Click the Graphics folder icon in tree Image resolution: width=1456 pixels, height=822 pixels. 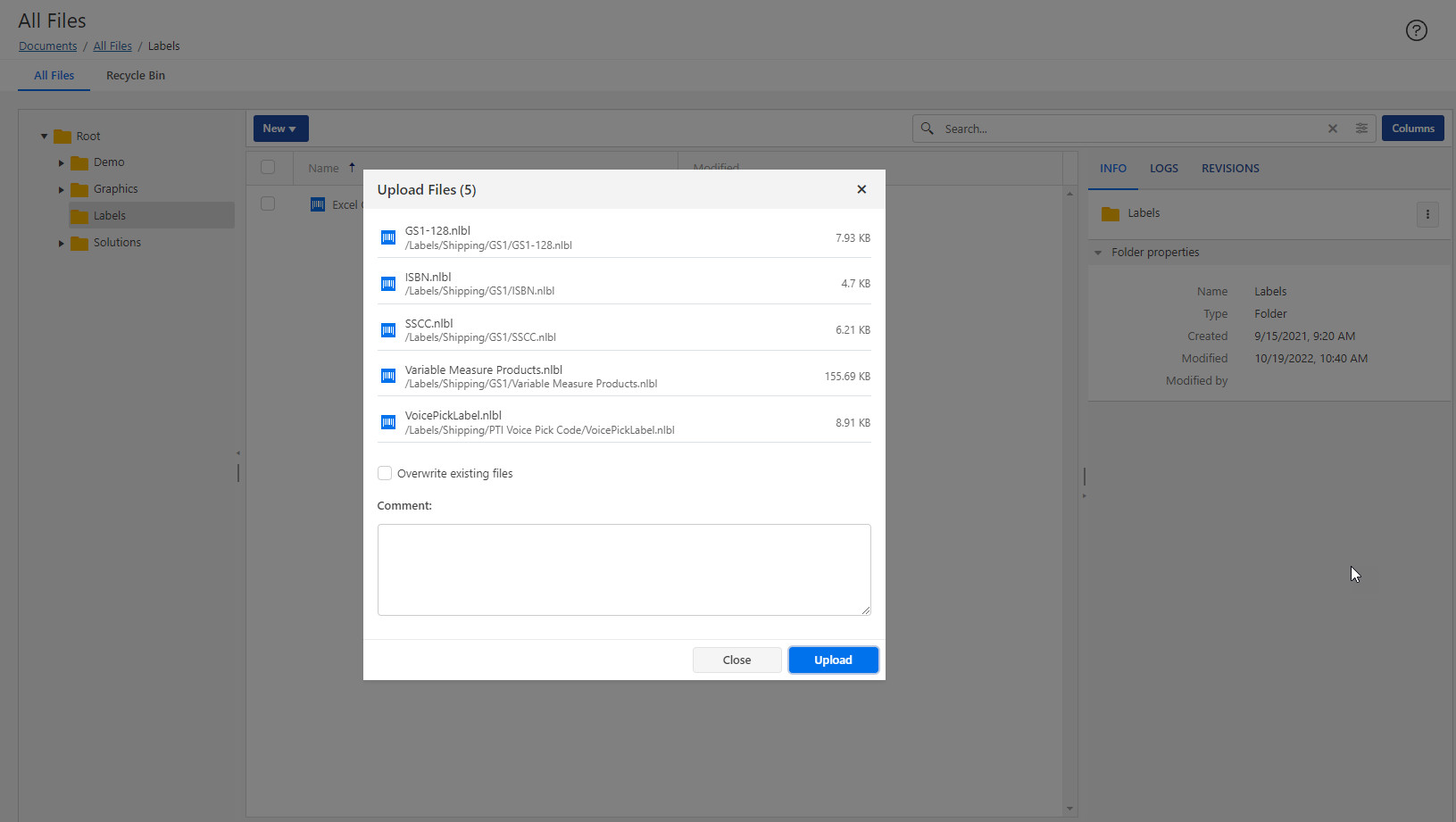(x=79, y=189)
